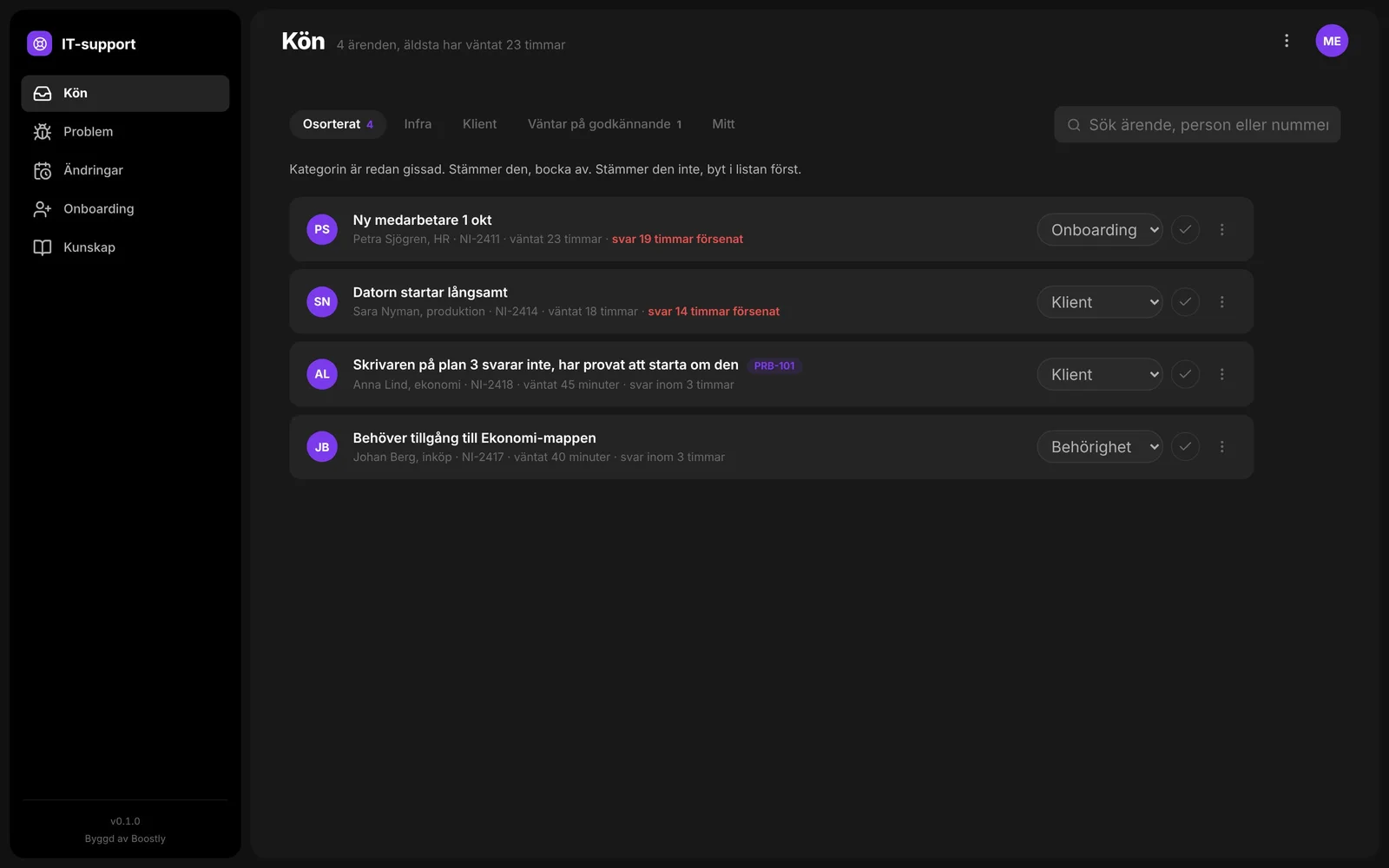Go to Ändringar in sidebar
The image size is (1389, 868).
coord(125,170)
